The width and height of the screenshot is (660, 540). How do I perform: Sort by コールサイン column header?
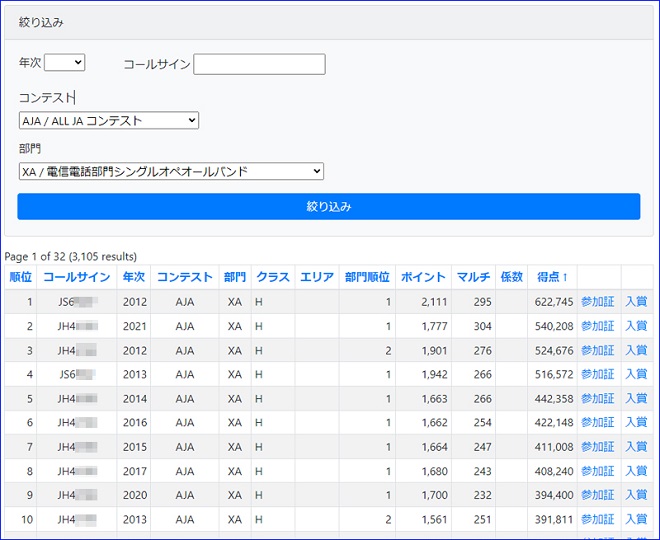click(x=76, y=277)
